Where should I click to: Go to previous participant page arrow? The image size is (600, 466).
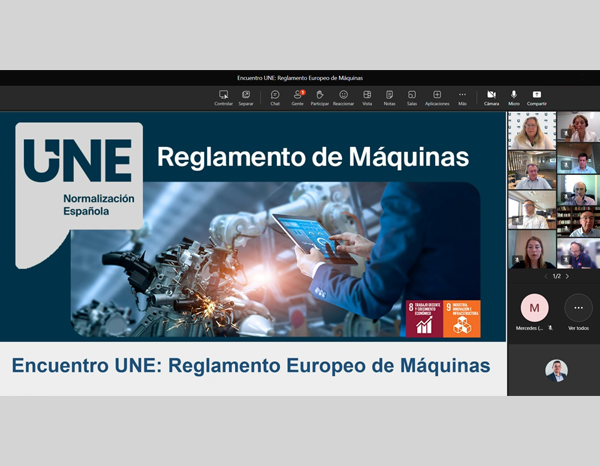point(546,276)
